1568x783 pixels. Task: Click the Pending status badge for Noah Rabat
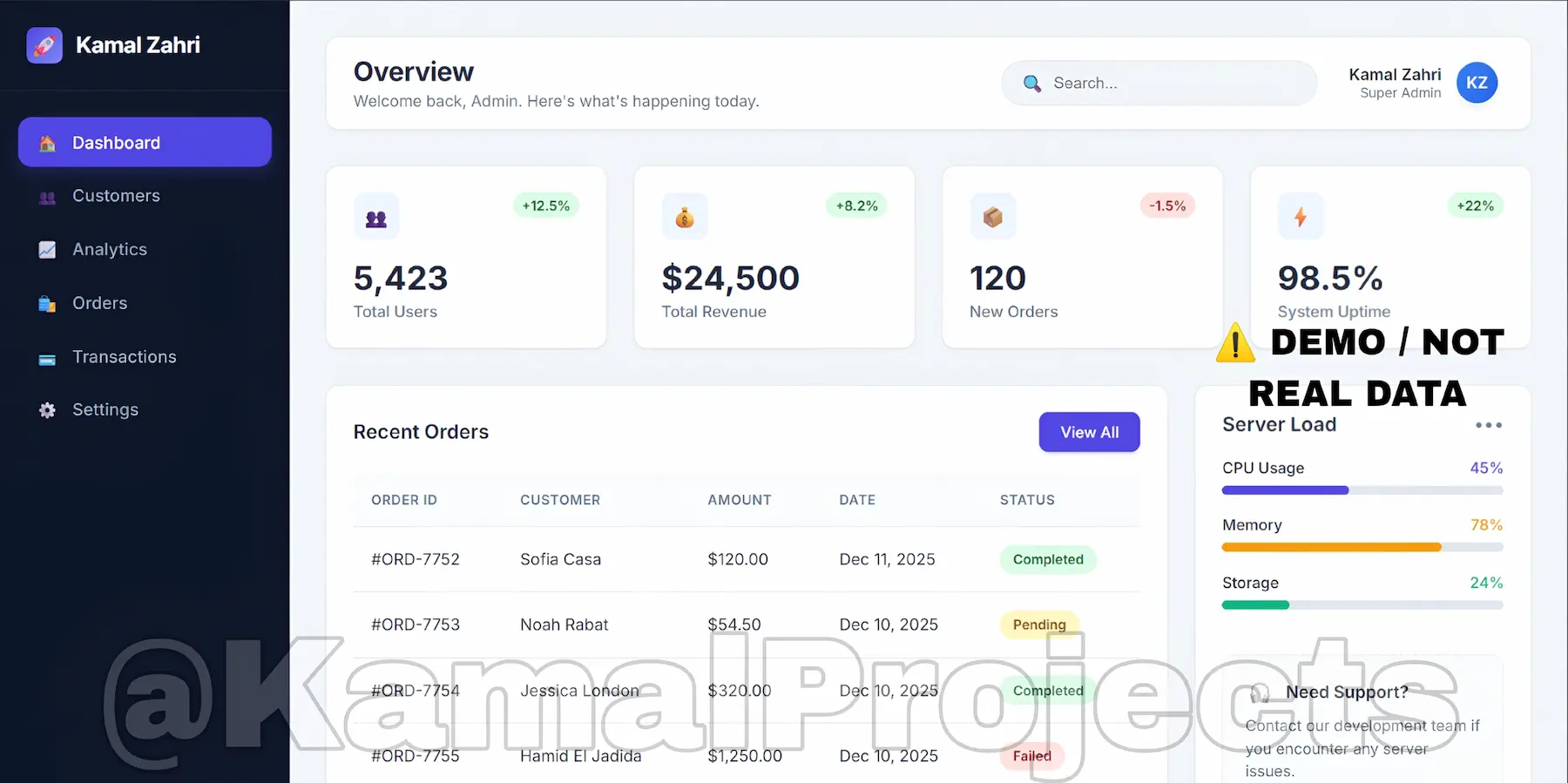point(1038,624)
